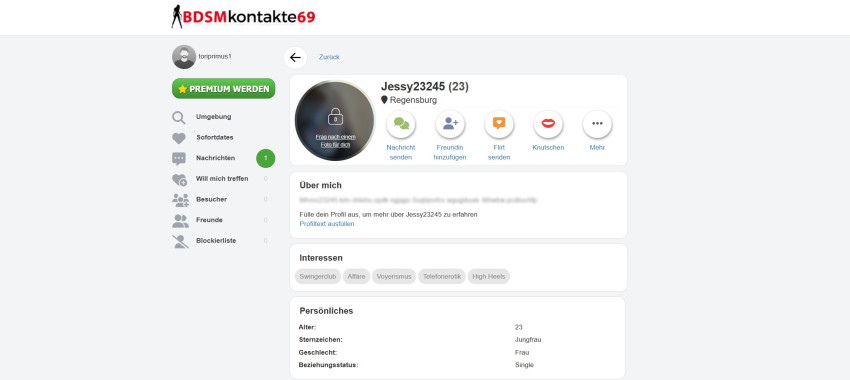Click the Flirt senden heart-message icon
850x380 pixels.
point(499,124)
